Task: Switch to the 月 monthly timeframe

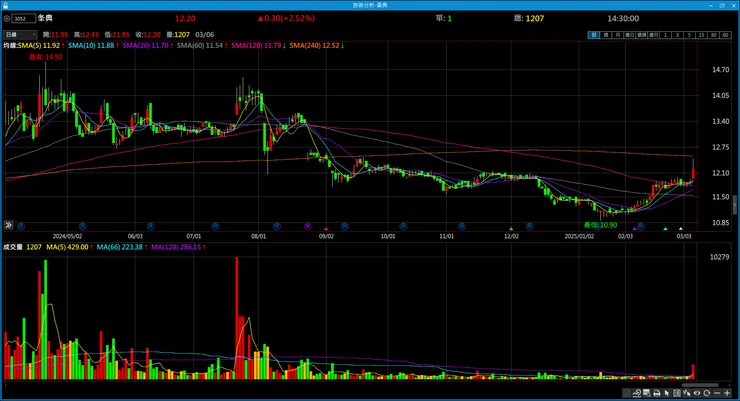Action: [x=617, y=35]
